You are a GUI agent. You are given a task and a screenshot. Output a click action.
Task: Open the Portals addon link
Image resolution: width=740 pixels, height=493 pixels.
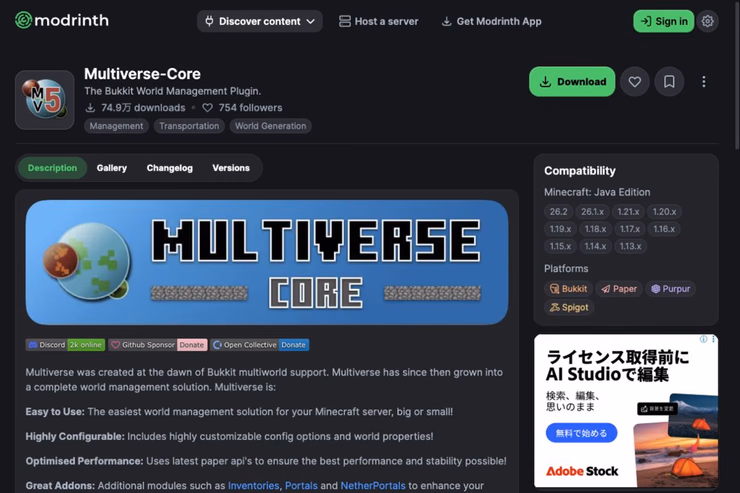coord(301,485)
